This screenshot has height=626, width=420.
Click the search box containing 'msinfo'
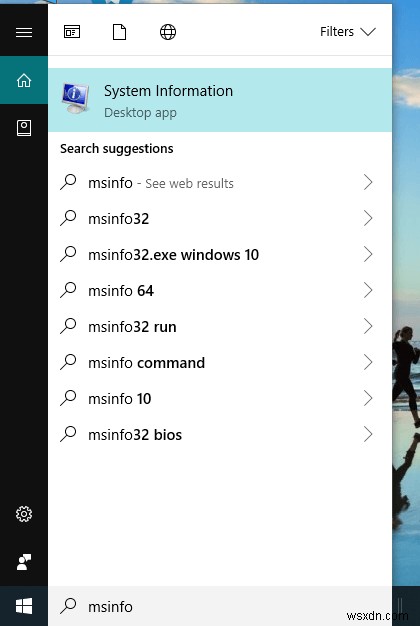[220, 606]
